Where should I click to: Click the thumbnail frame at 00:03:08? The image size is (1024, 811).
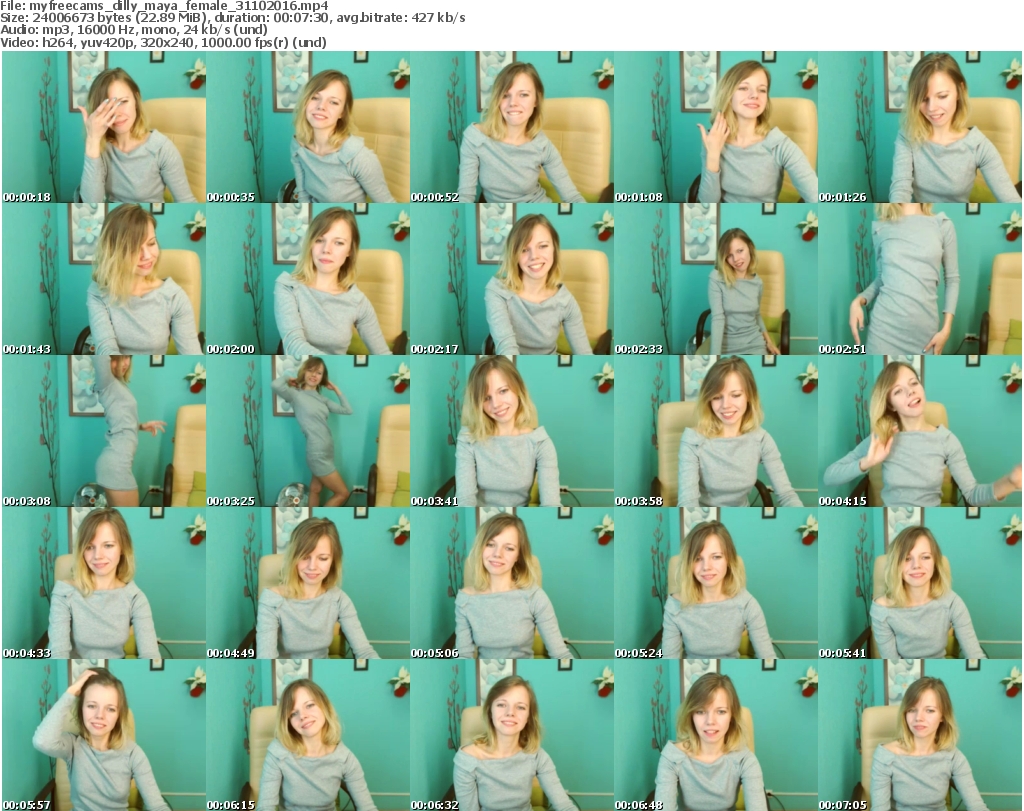pyautogui.click(x=104, y=431)
